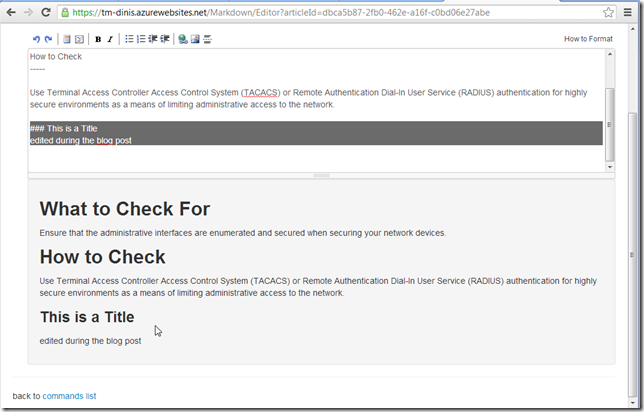Bookmark this page with the star
644x412 pixels.
tap(608, 12)
